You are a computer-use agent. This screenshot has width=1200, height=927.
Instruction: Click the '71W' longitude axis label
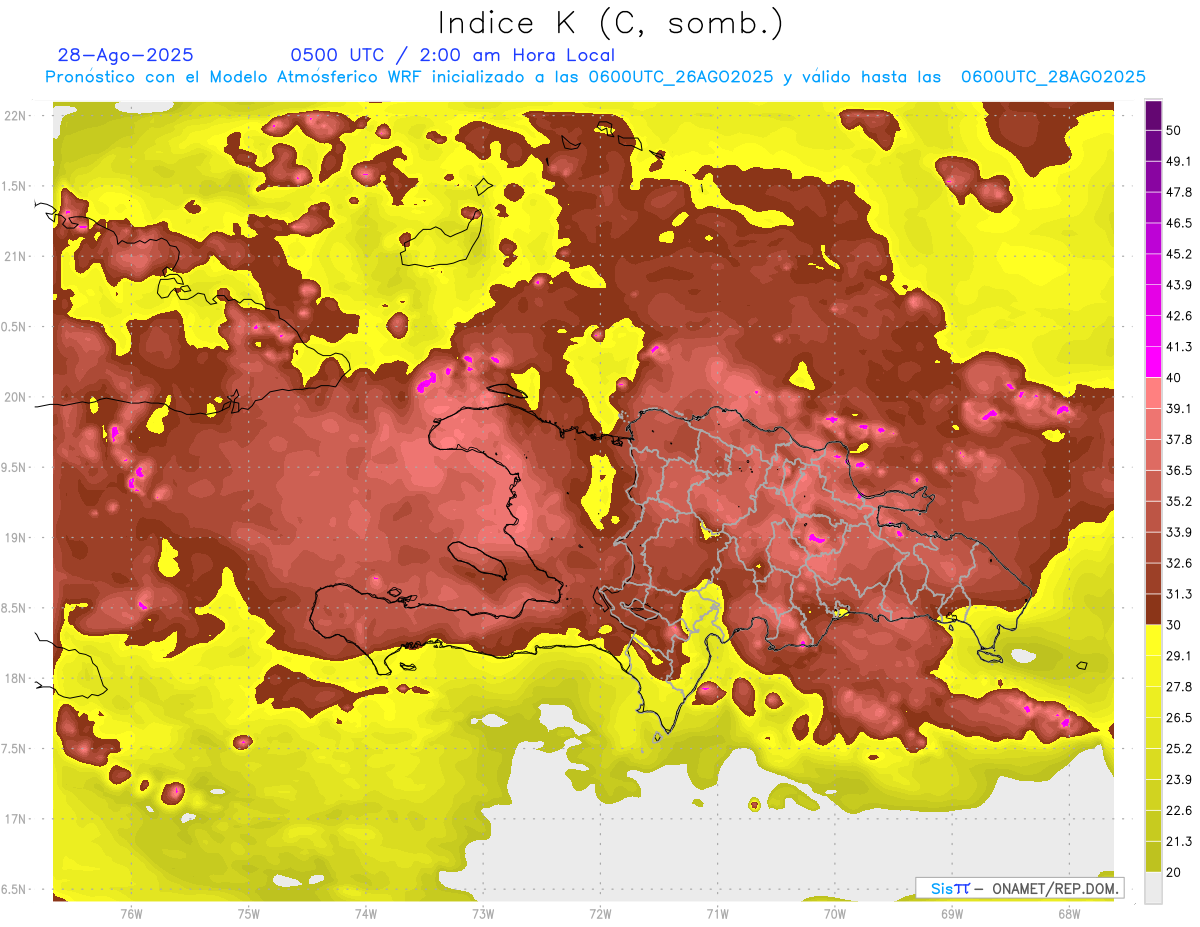(x=717, y=914)
